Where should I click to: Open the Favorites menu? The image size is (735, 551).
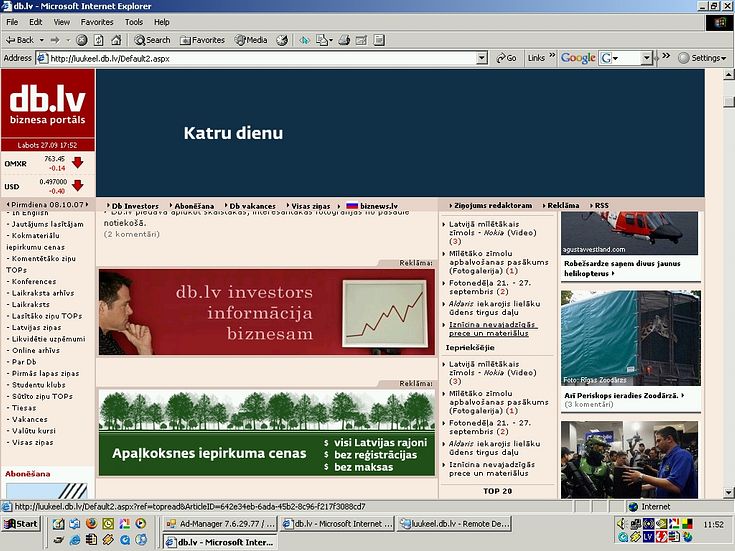point(97,22)
